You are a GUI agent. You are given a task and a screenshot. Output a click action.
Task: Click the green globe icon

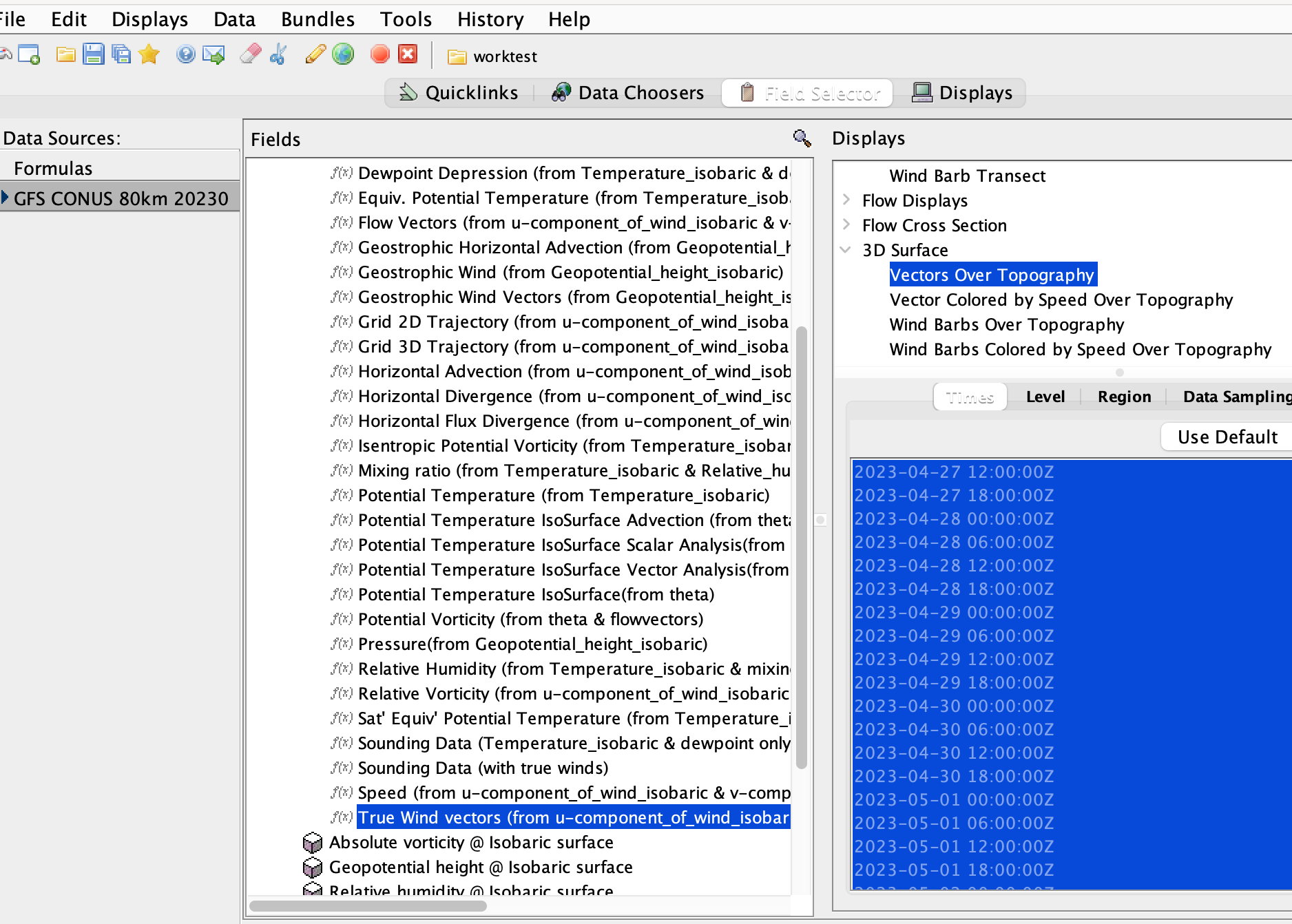[343, 54]
